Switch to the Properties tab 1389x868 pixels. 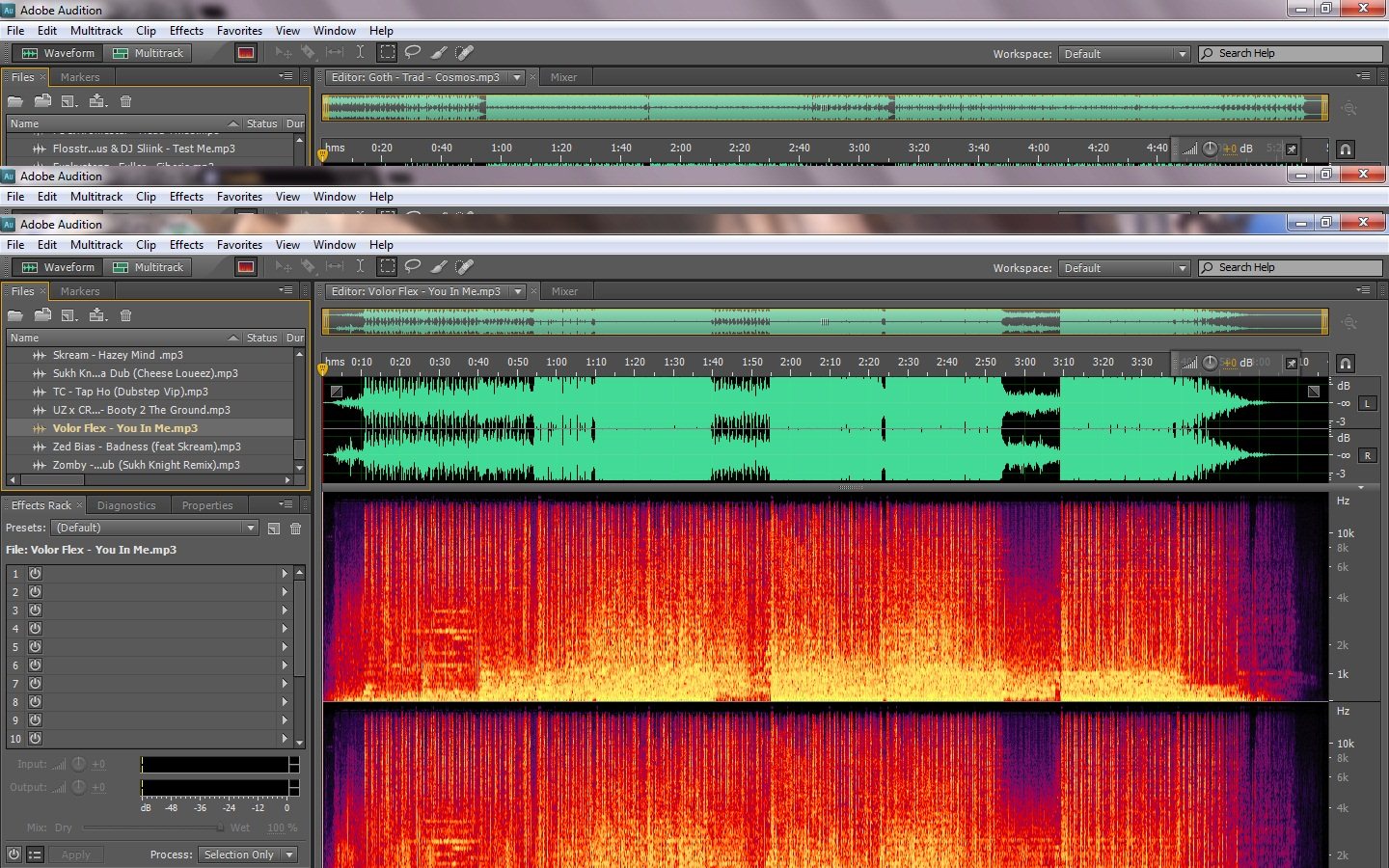point(207,505)
